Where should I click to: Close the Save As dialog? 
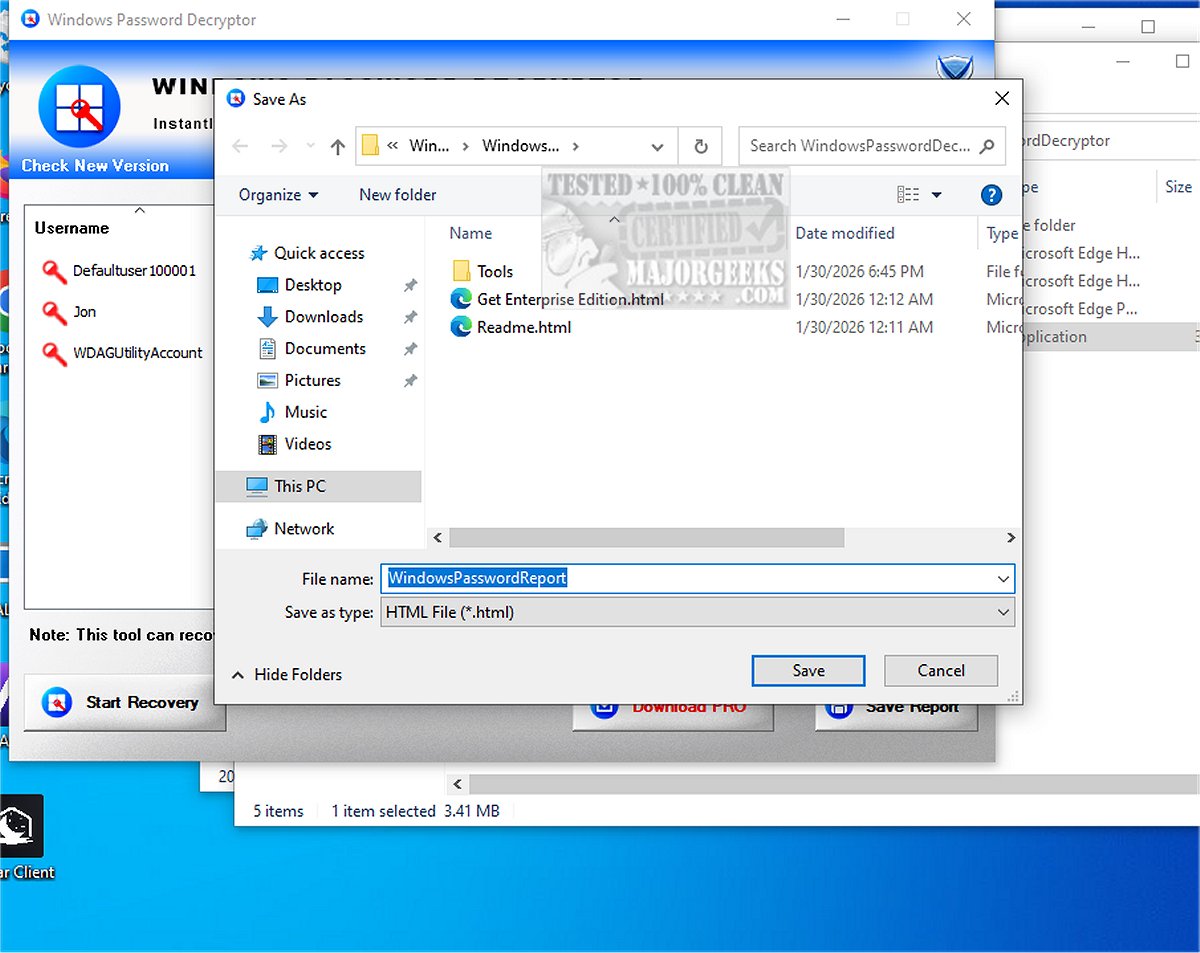click(1001, 98)
